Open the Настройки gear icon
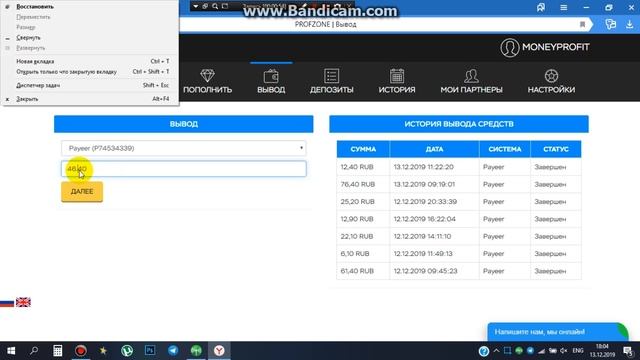Screen dimensions: 640x360 coord(551,76)
